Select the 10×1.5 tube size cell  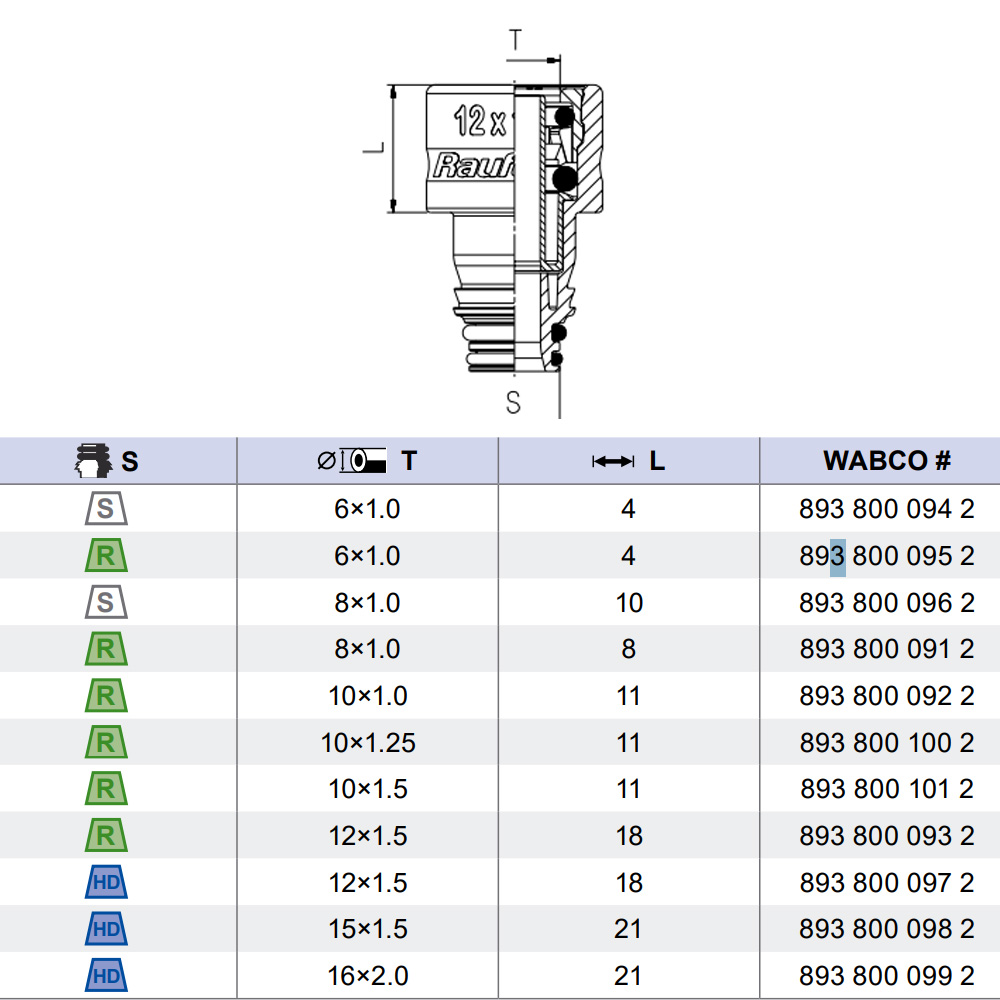click(368, 789)
